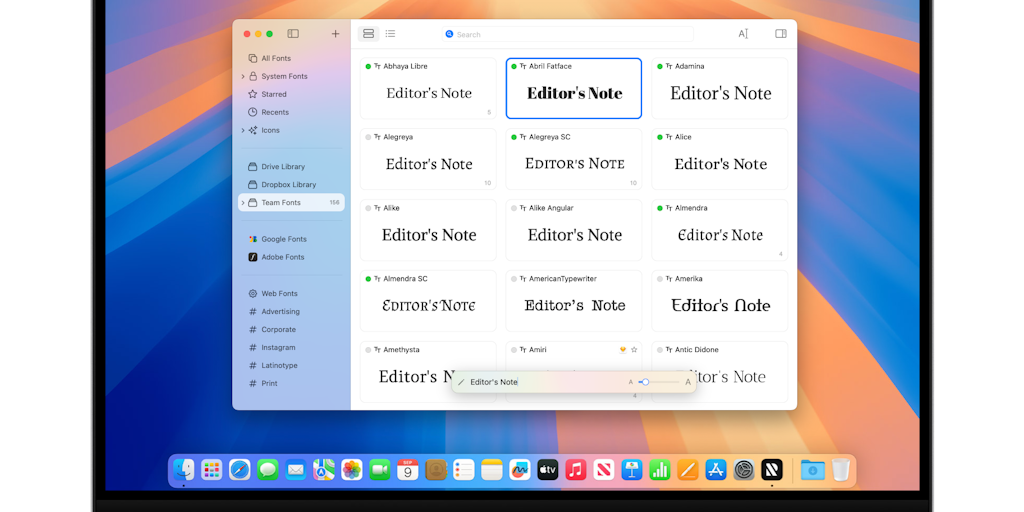Activate the AmericanTypewriter font
This screenshot has height=512, width=1024.
click(x=514, y=279)
